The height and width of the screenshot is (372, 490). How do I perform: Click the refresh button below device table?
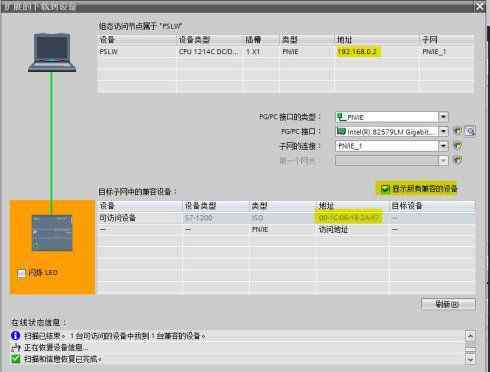pos(448,304)
